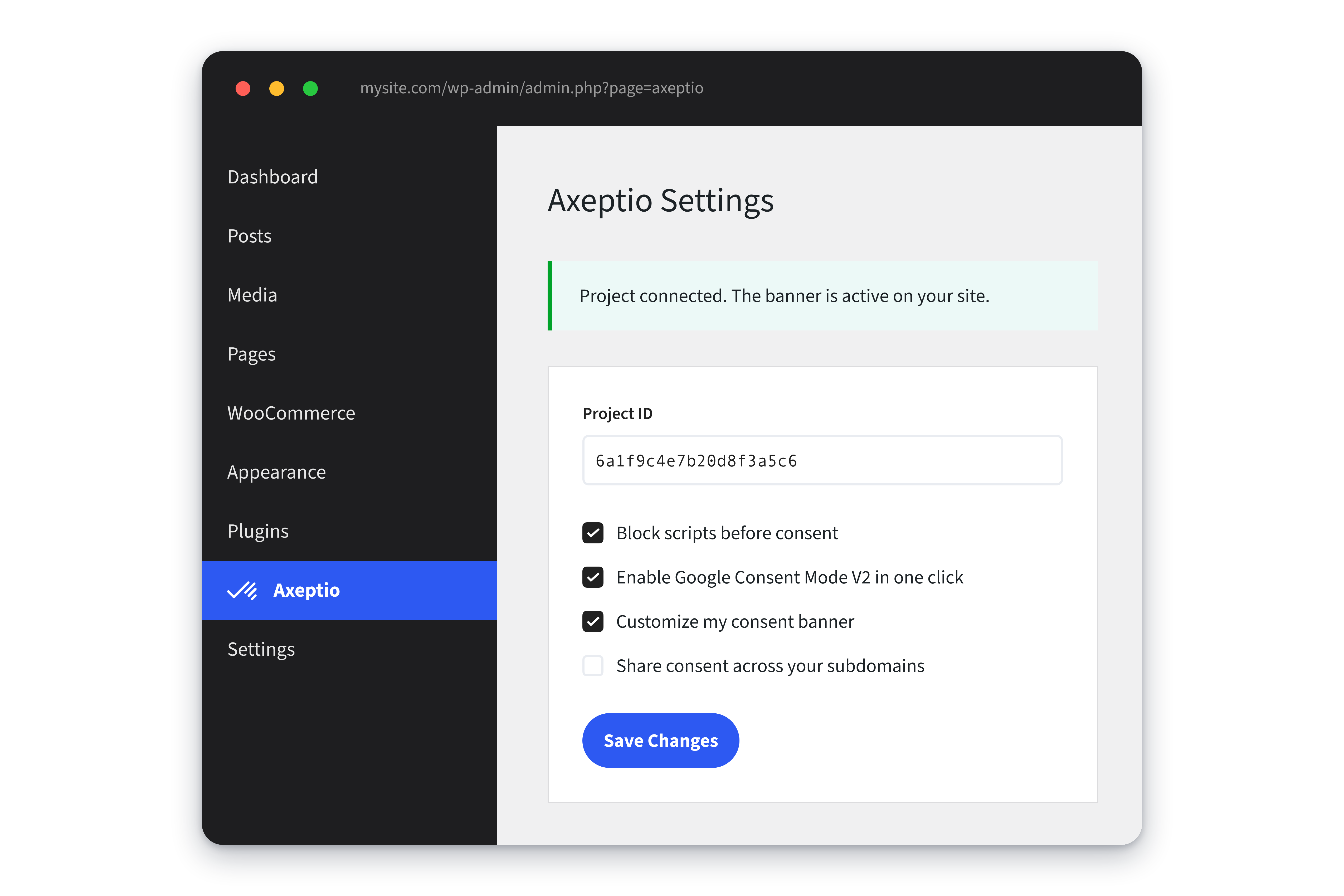
Task: Focus the Project ID input field
Action: [x=822, y=461]
